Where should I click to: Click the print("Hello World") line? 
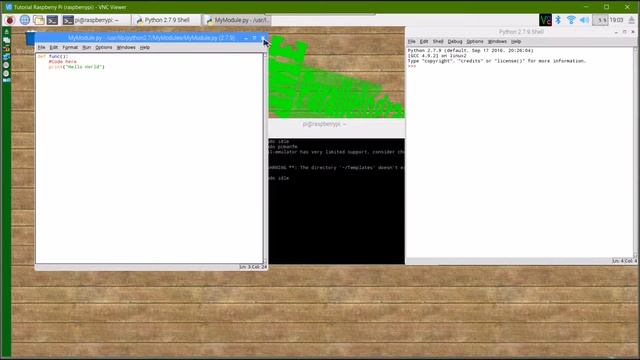(76, 67)
